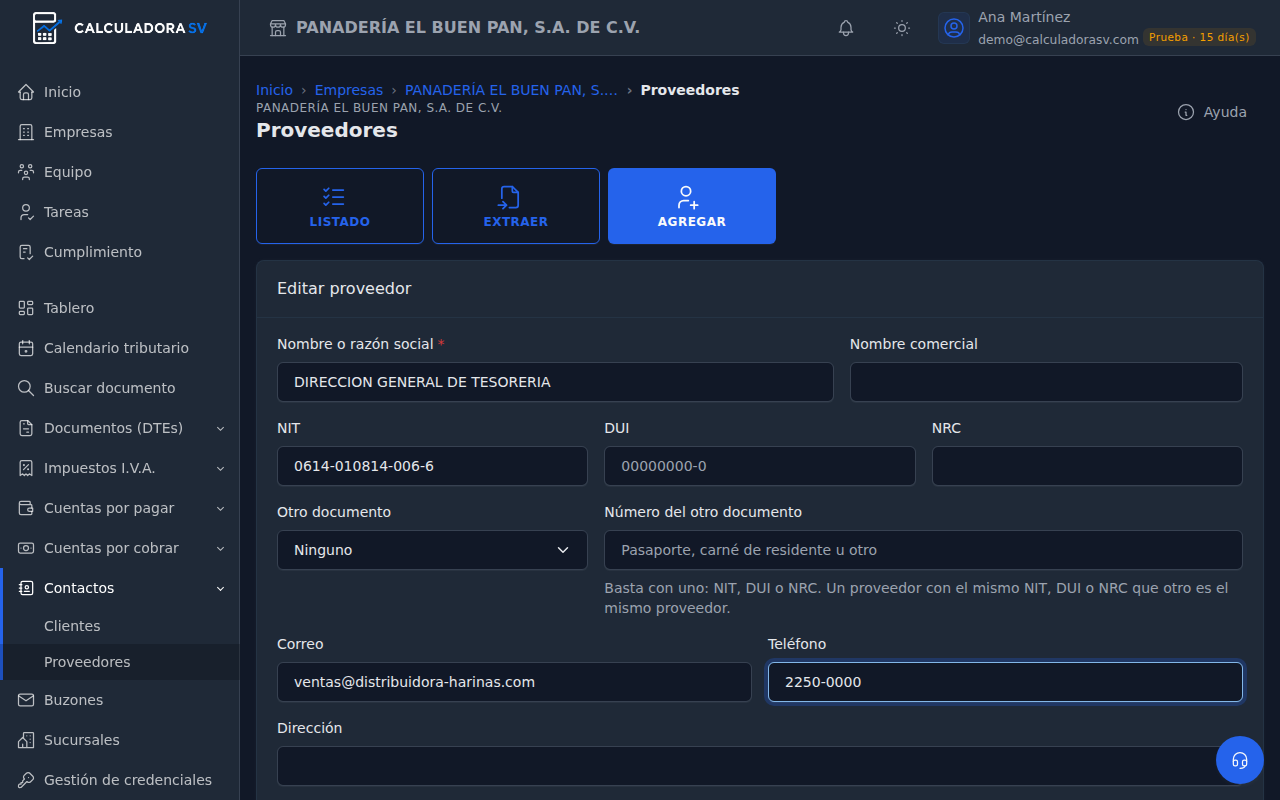1280x800 pixels.
Task: Open Proveedores in sidebar menu
Action: tap(87, 662)
